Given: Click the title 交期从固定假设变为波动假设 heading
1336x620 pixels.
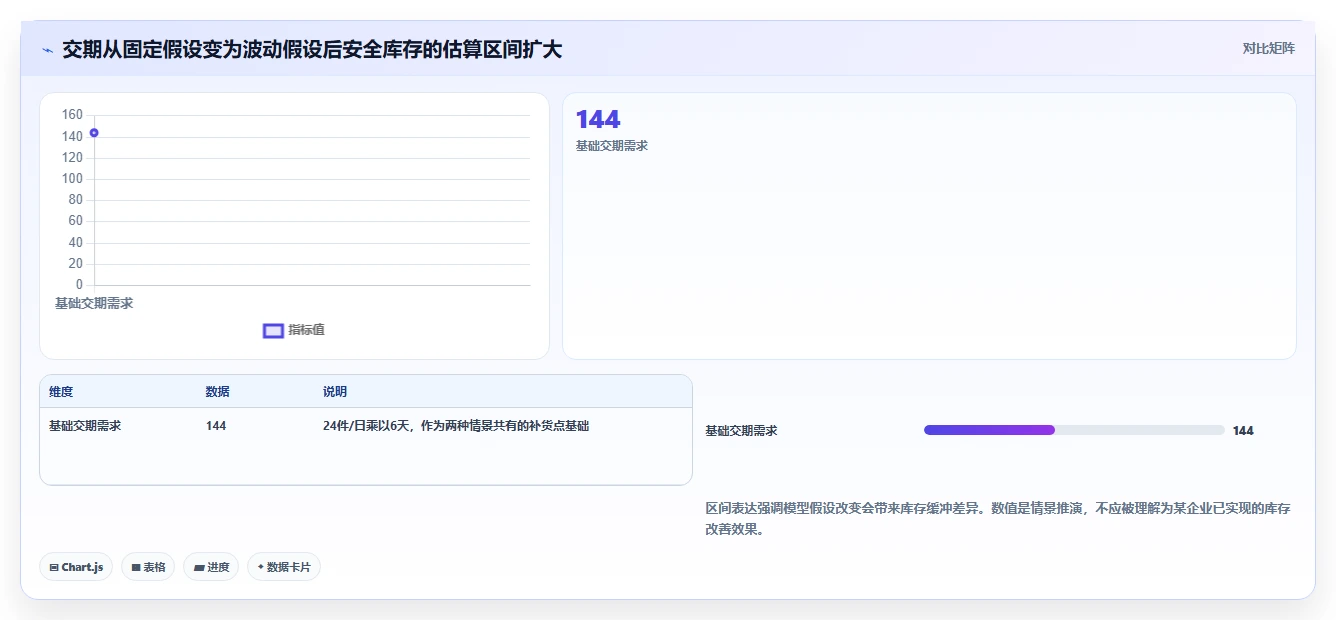Looking at the screenshot, I should click(x=312, y=49).
